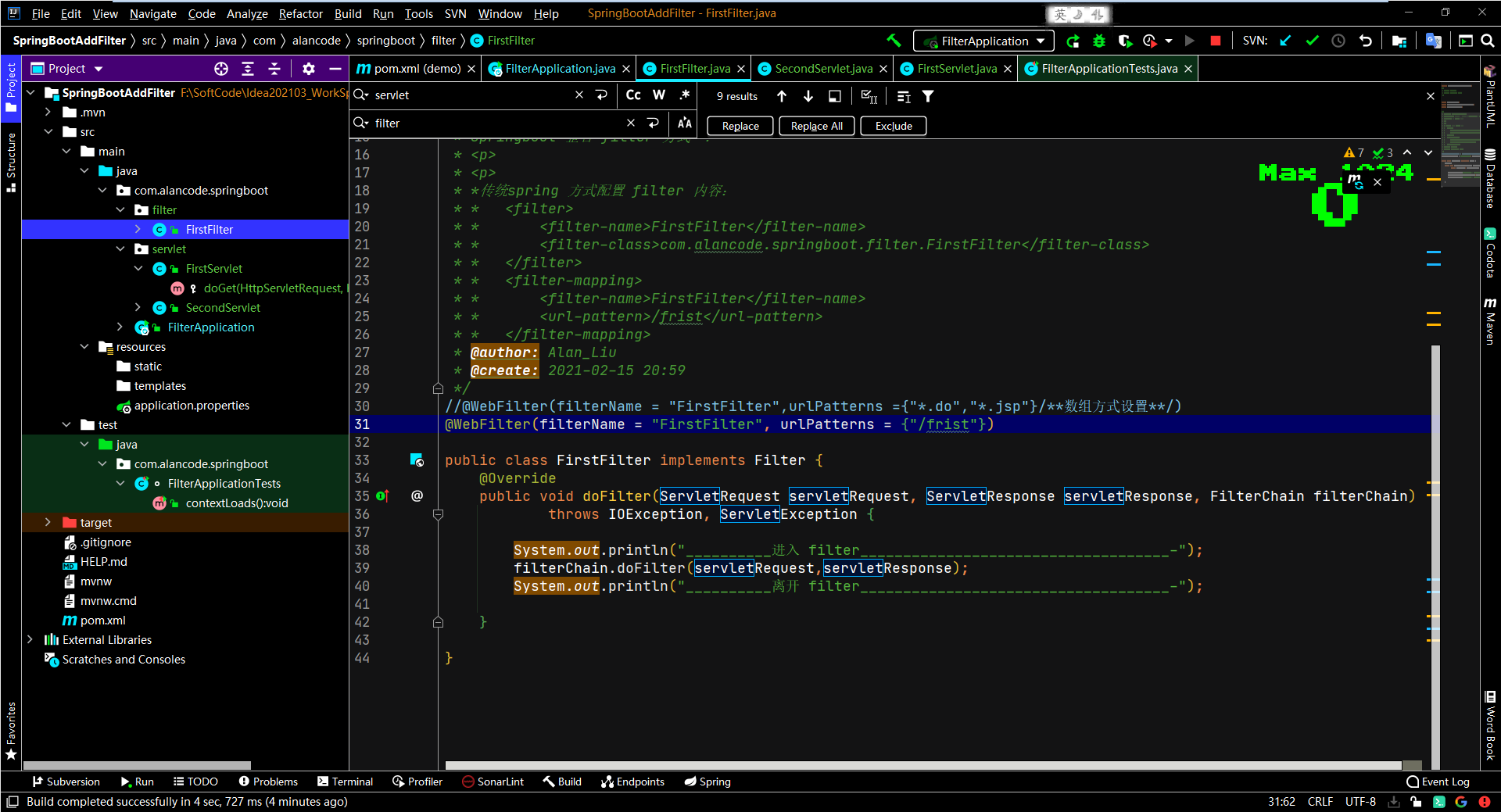Expand External Libraries node

pyautogui.click(x=30, y=640)
